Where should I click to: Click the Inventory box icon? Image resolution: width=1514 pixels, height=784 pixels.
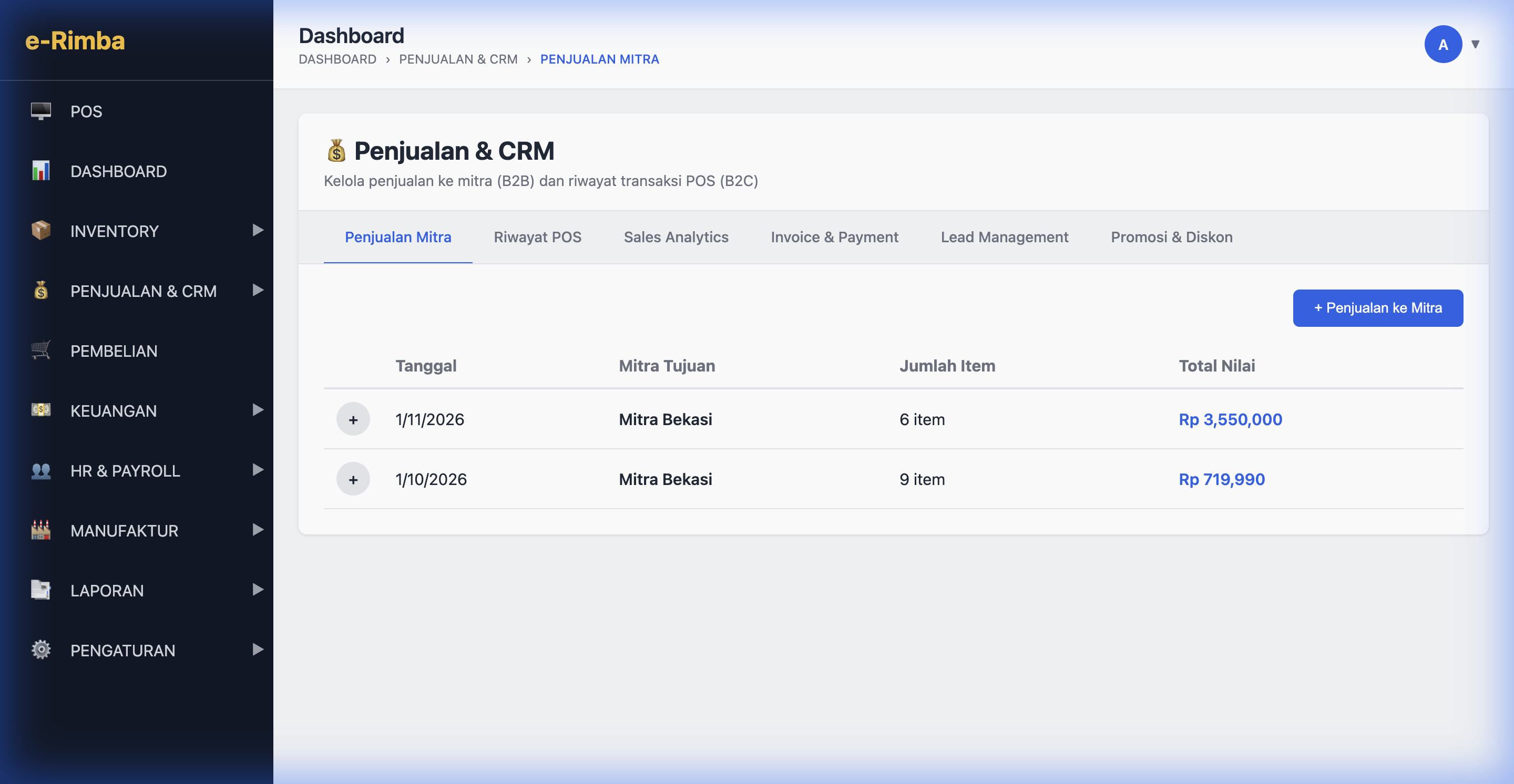pos(40,230)
